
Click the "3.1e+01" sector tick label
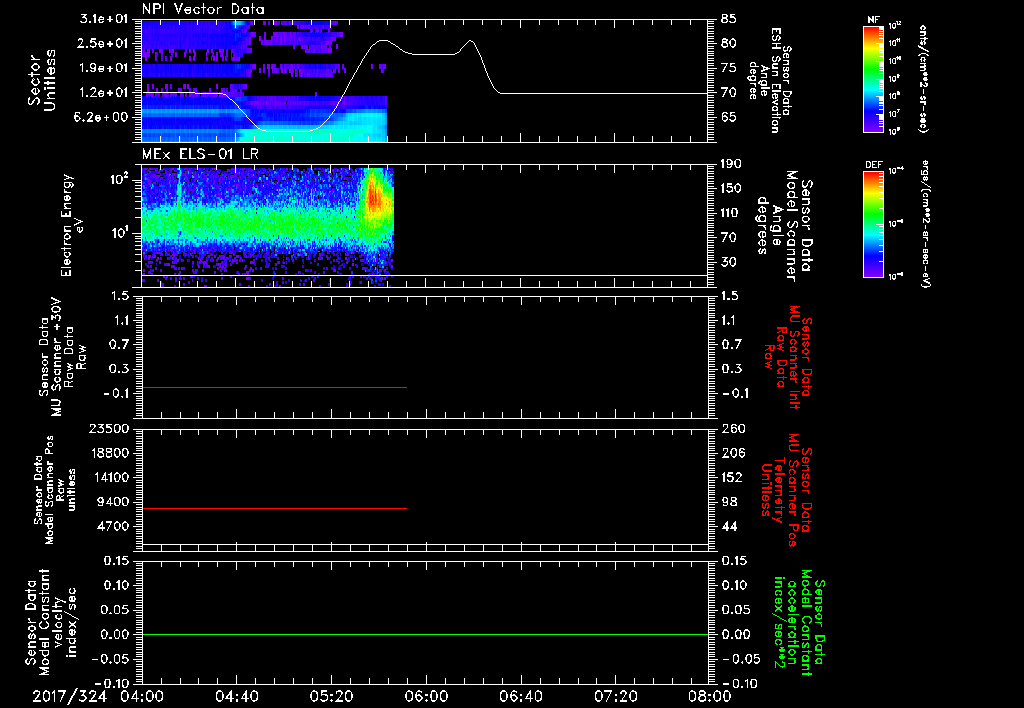[x=104, y=19]
